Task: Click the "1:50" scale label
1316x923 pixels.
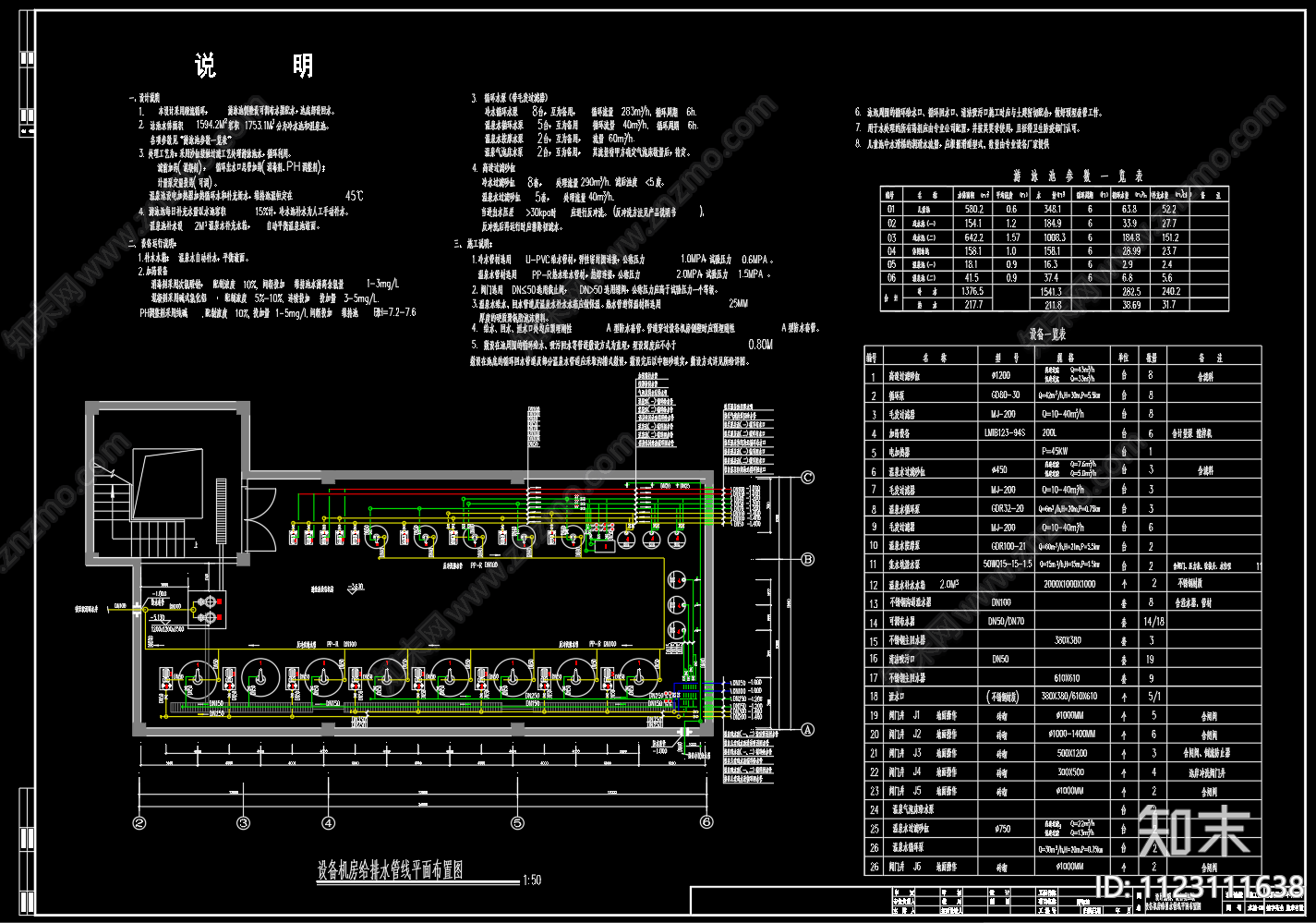Action: coord(532,880)
